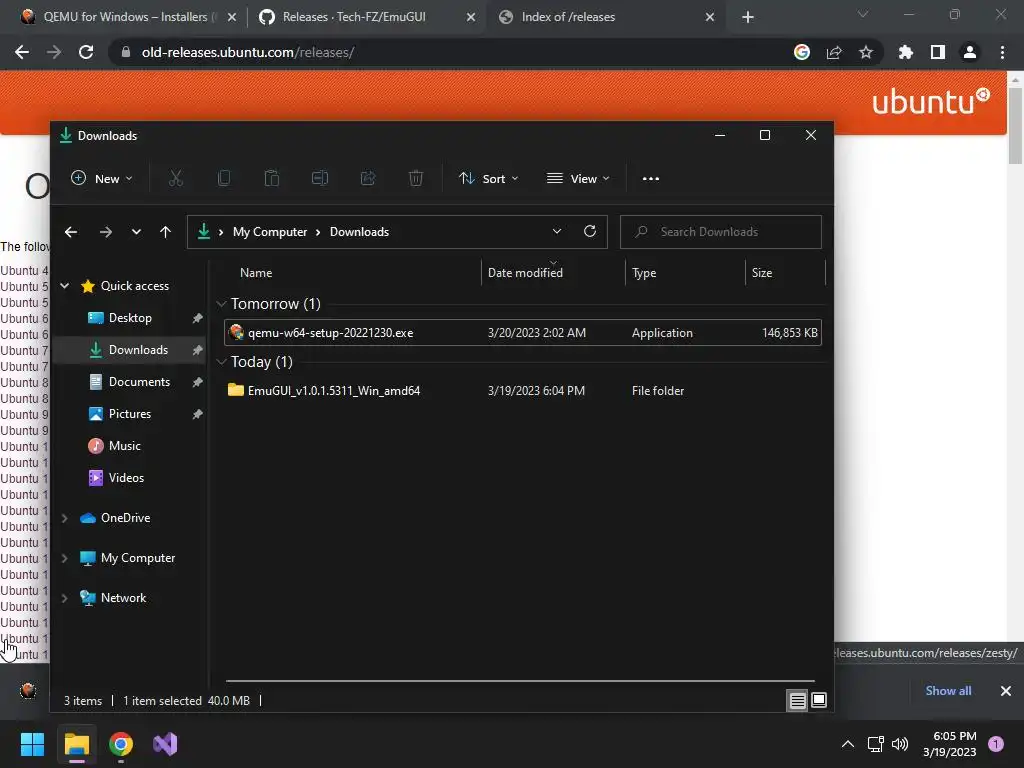Go back in File Explorer
The image size is (1024, 768).
coord(71,232)
